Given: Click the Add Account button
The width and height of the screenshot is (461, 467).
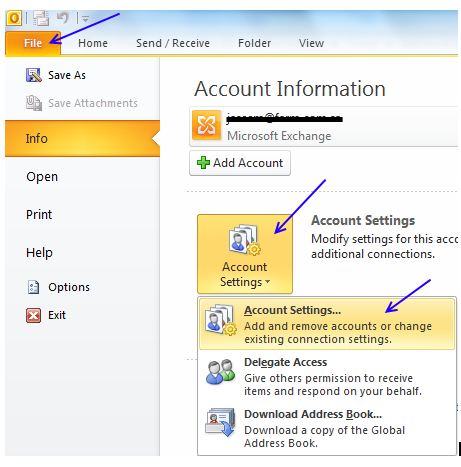Looking at the screenshot, I should [x=240, y=163].
